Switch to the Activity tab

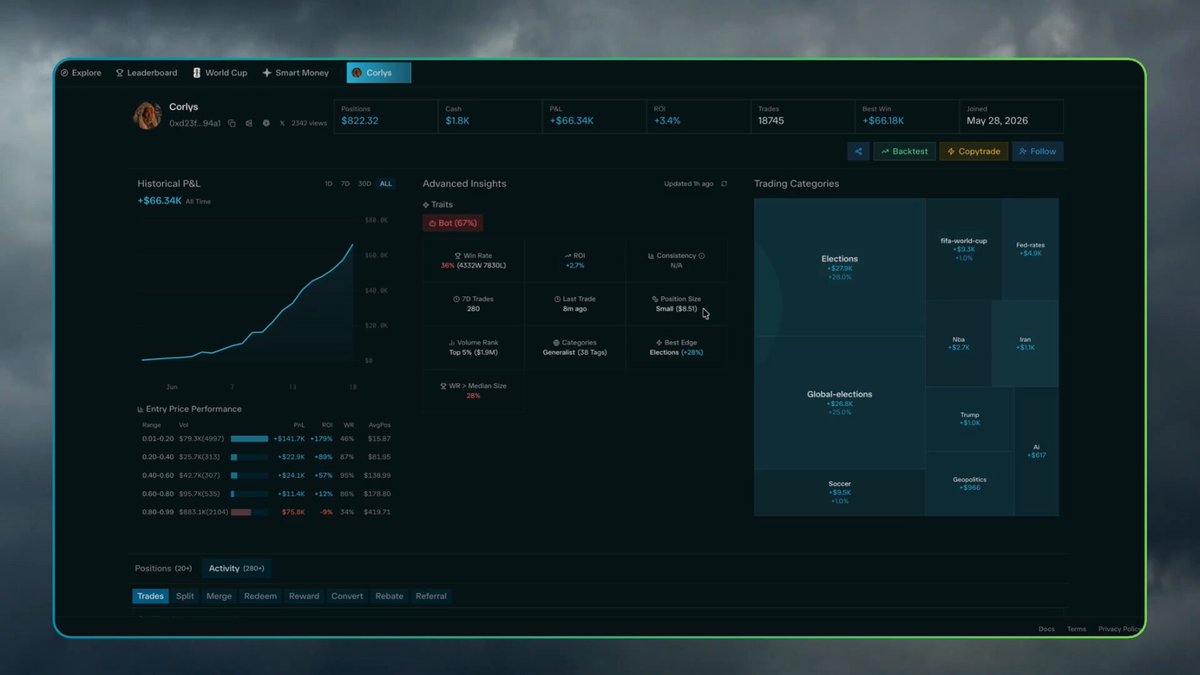236,568
